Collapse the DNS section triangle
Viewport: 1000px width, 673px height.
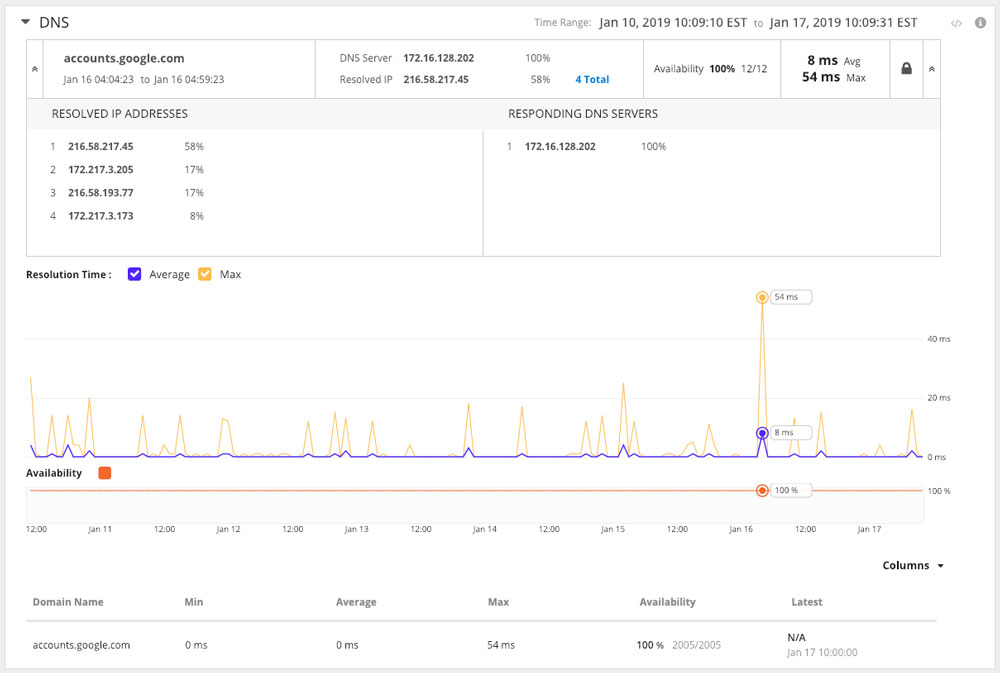(x=26, y=22)
